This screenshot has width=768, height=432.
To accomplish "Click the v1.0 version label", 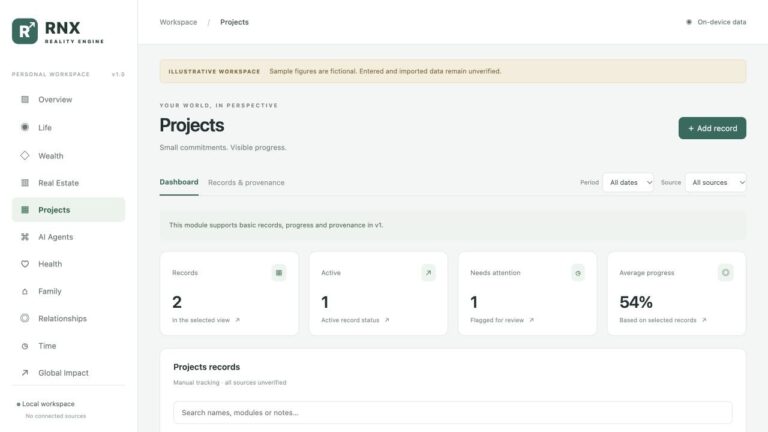I will click(118, 74).
